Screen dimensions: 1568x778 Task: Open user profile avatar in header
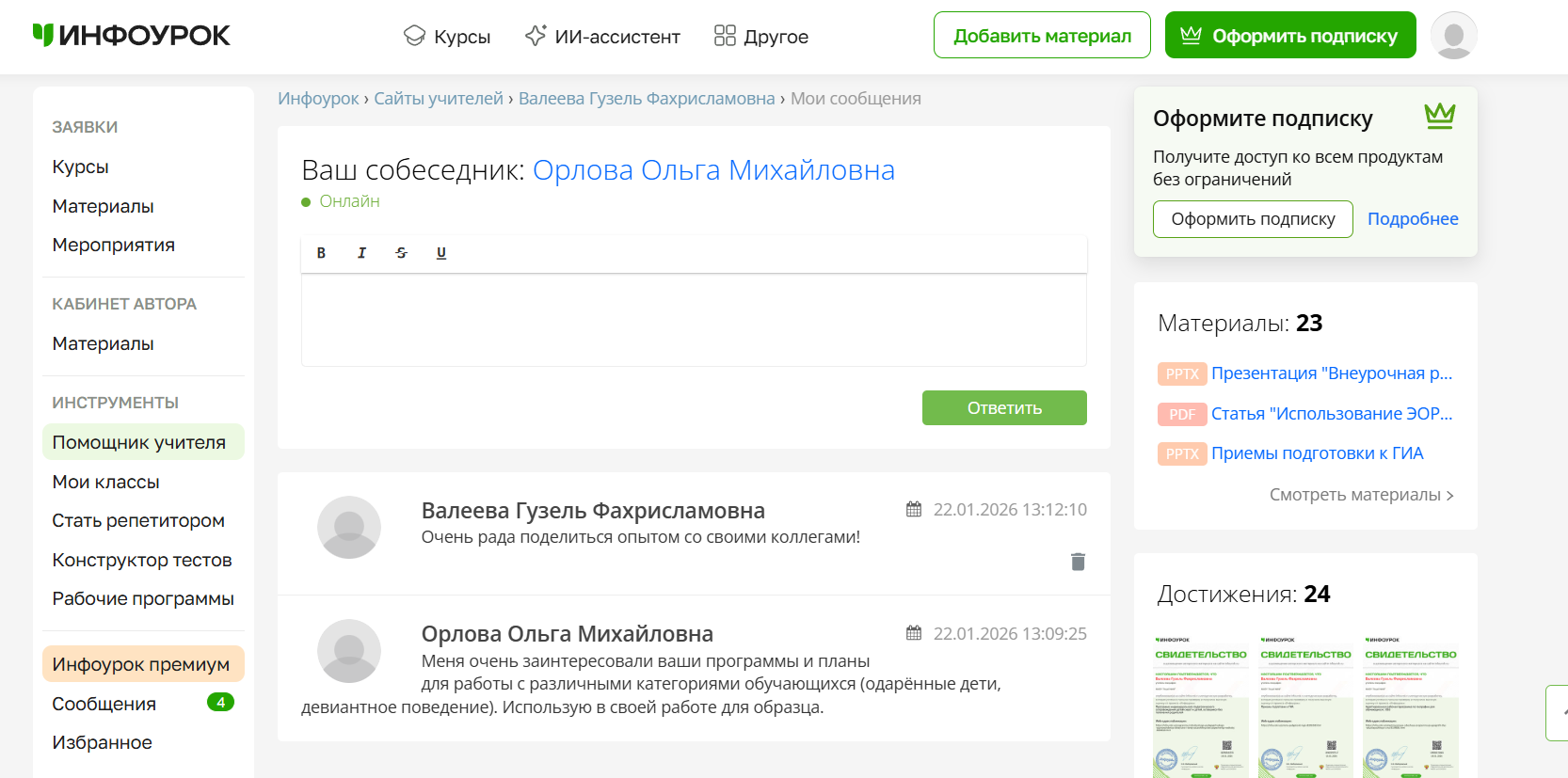coord(1453,36)
